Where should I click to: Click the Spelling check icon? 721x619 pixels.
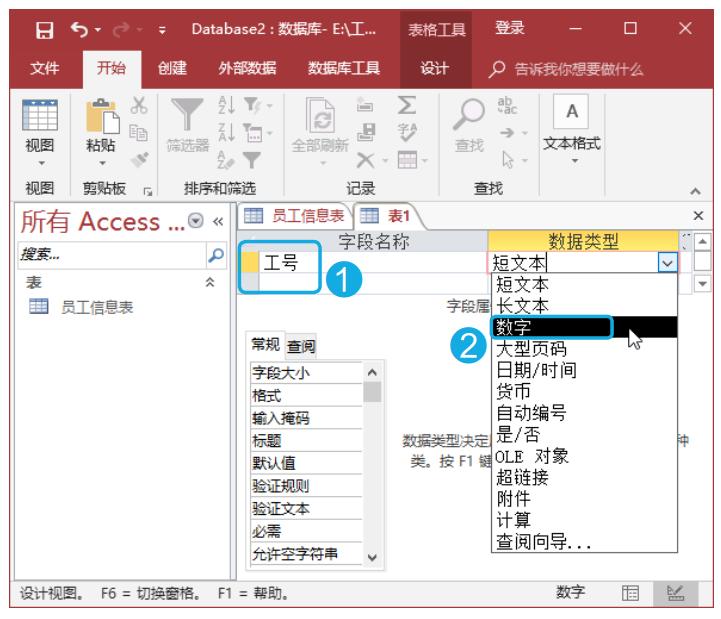pos(407,132)
